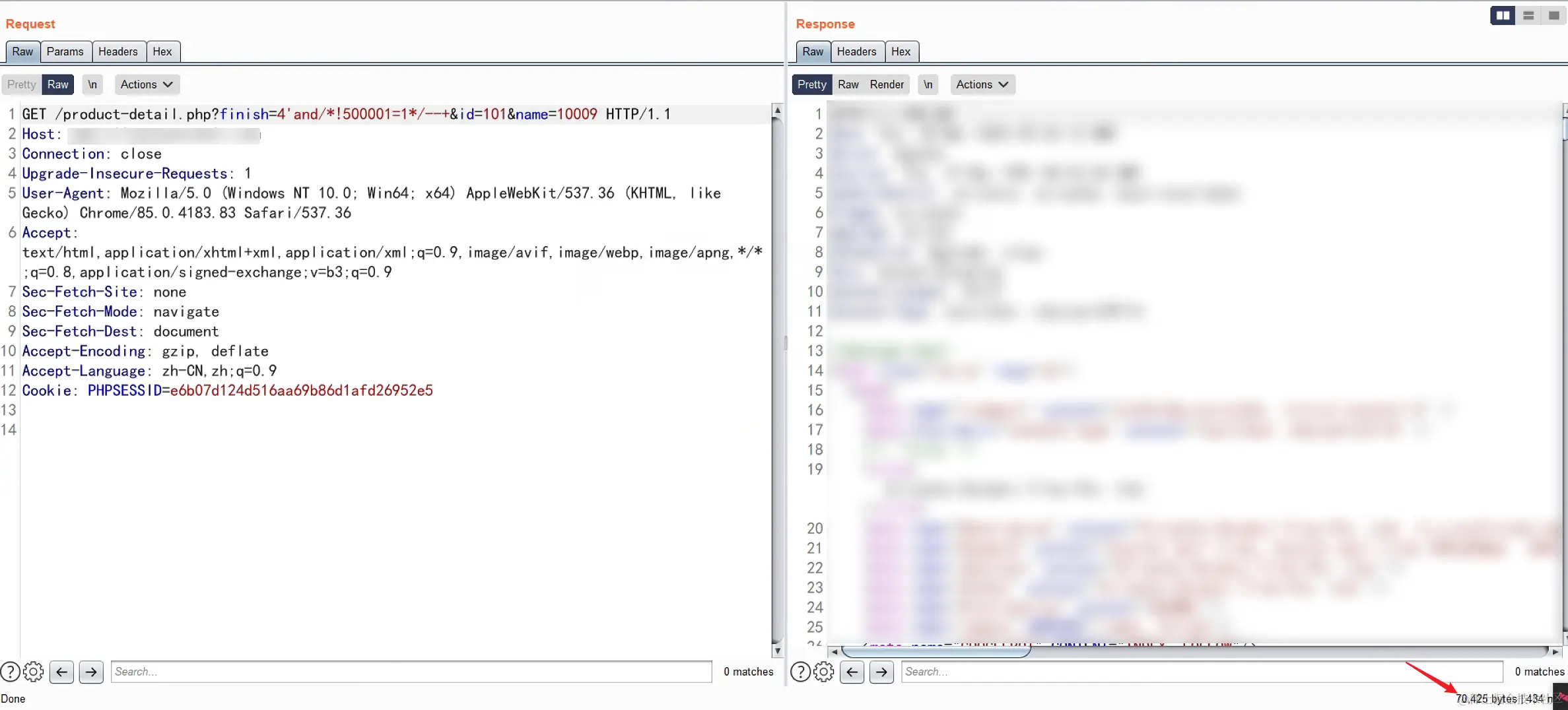Open the Response Raw tab
1568x710 pixels.
(x=813, y=51)
